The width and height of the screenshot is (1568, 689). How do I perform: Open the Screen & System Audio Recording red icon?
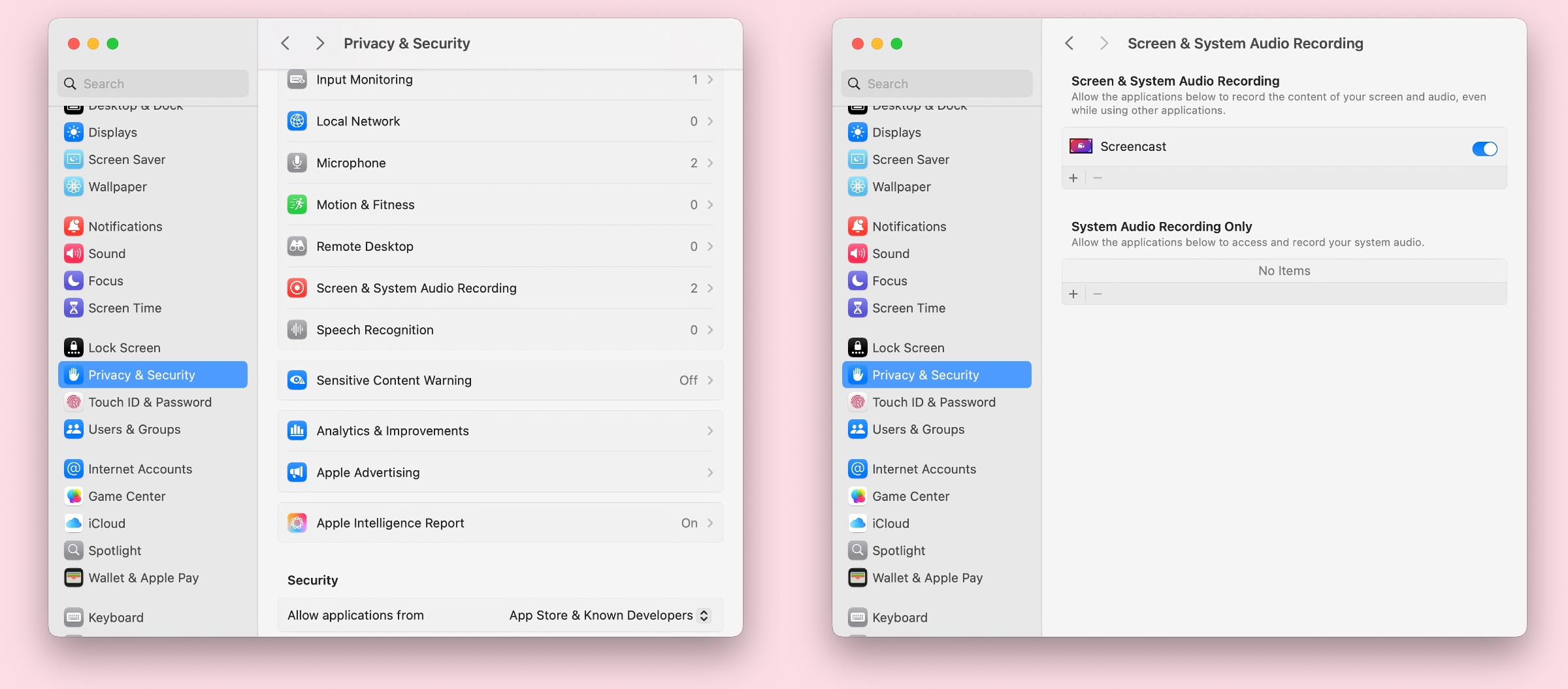point(297,287)
